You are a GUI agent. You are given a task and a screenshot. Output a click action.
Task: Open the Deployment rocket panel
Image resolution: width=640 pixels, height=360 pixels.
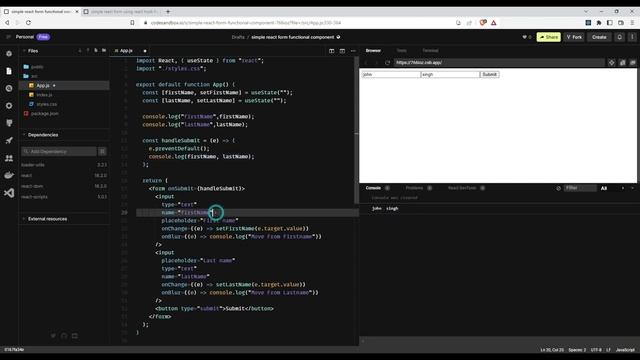(x=9, y=140)
